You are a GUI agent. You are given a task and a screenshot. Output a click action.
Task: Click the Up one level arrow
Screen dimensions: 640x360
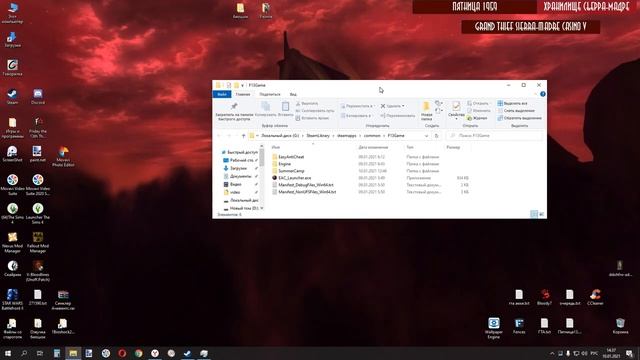pyautogui.click(x=244, y=136)
